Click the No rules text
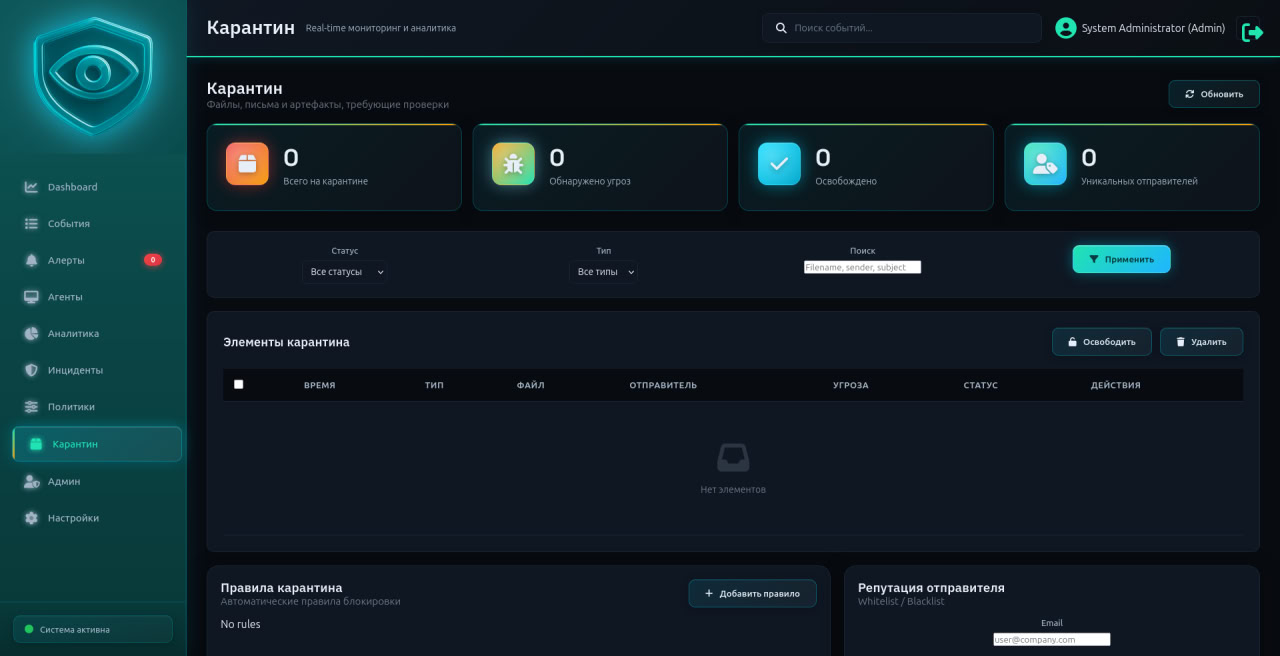This screenshot has width=1280, height=656. click(x=241, y=625)
